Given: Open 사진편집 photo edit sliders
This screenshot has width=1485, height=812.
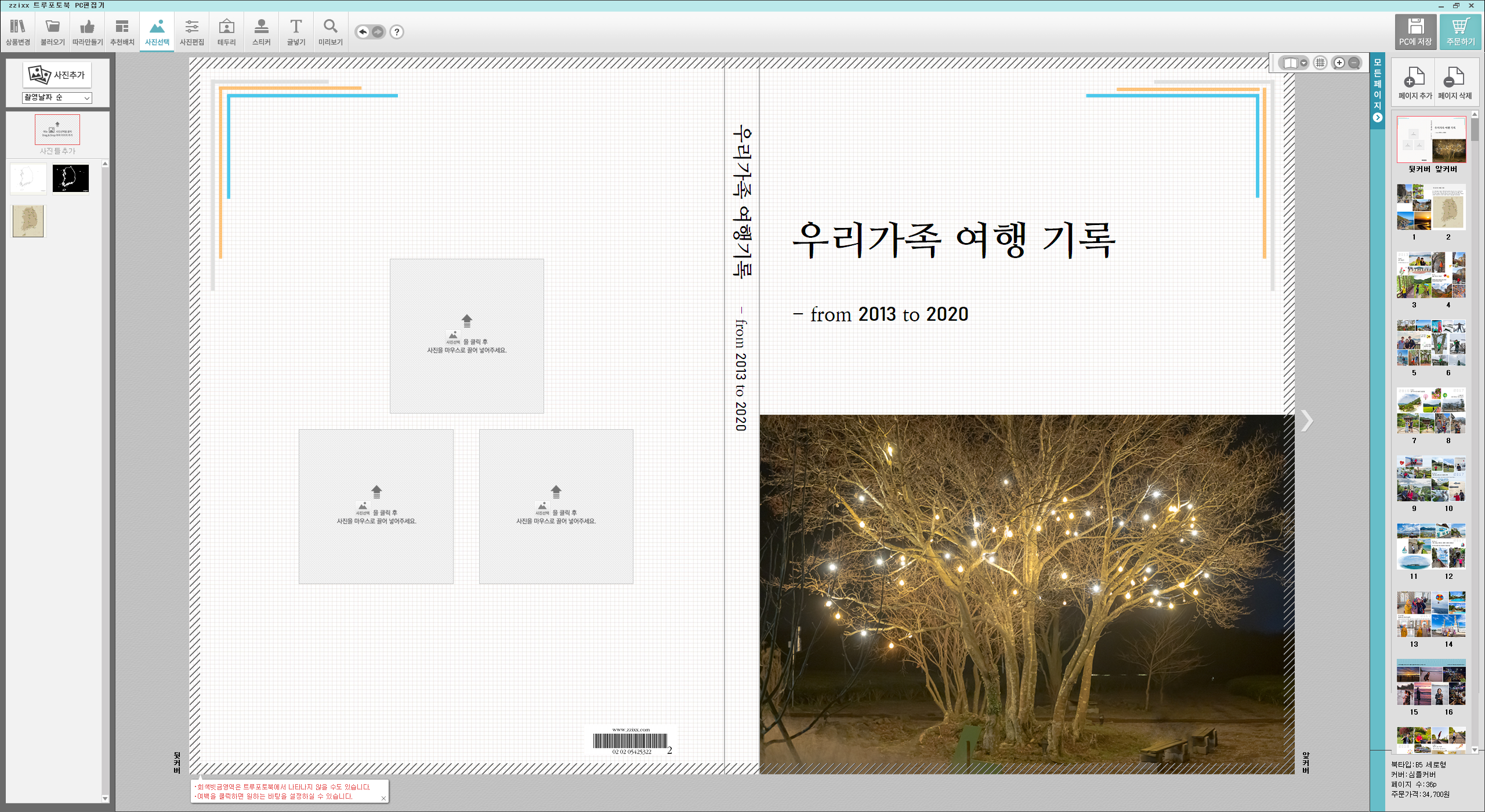Looking at the screenshot, I should point(191,32).
